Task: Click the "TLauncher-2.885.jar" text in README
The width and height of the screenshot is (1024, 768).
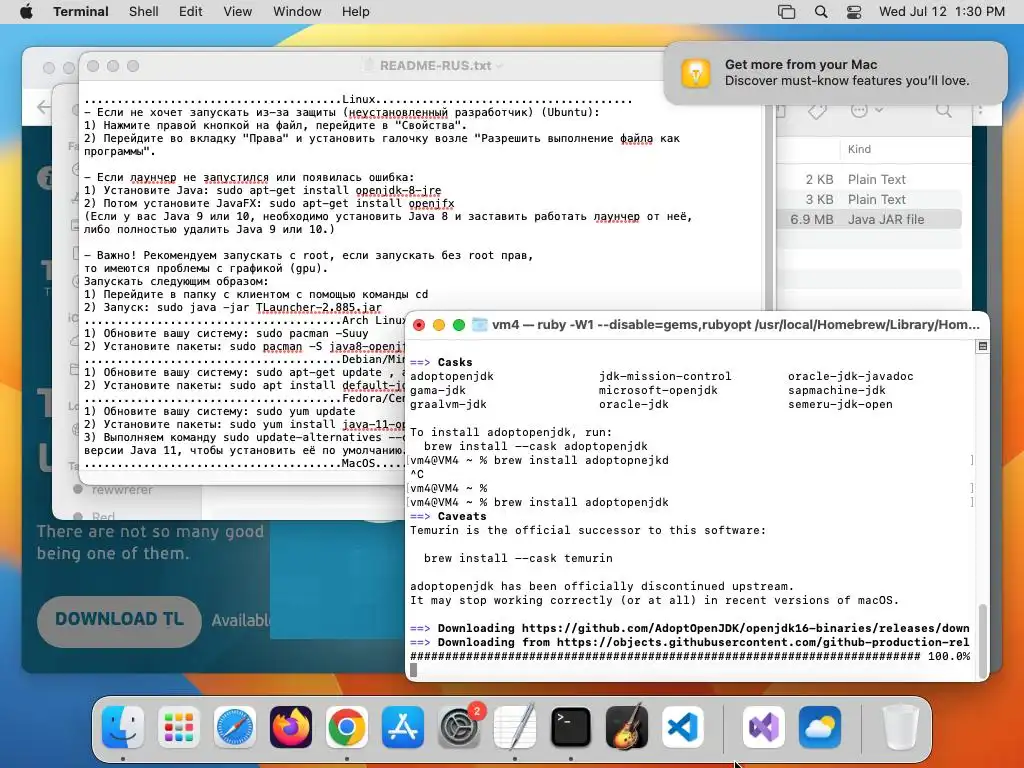Action: pos(319,308)
